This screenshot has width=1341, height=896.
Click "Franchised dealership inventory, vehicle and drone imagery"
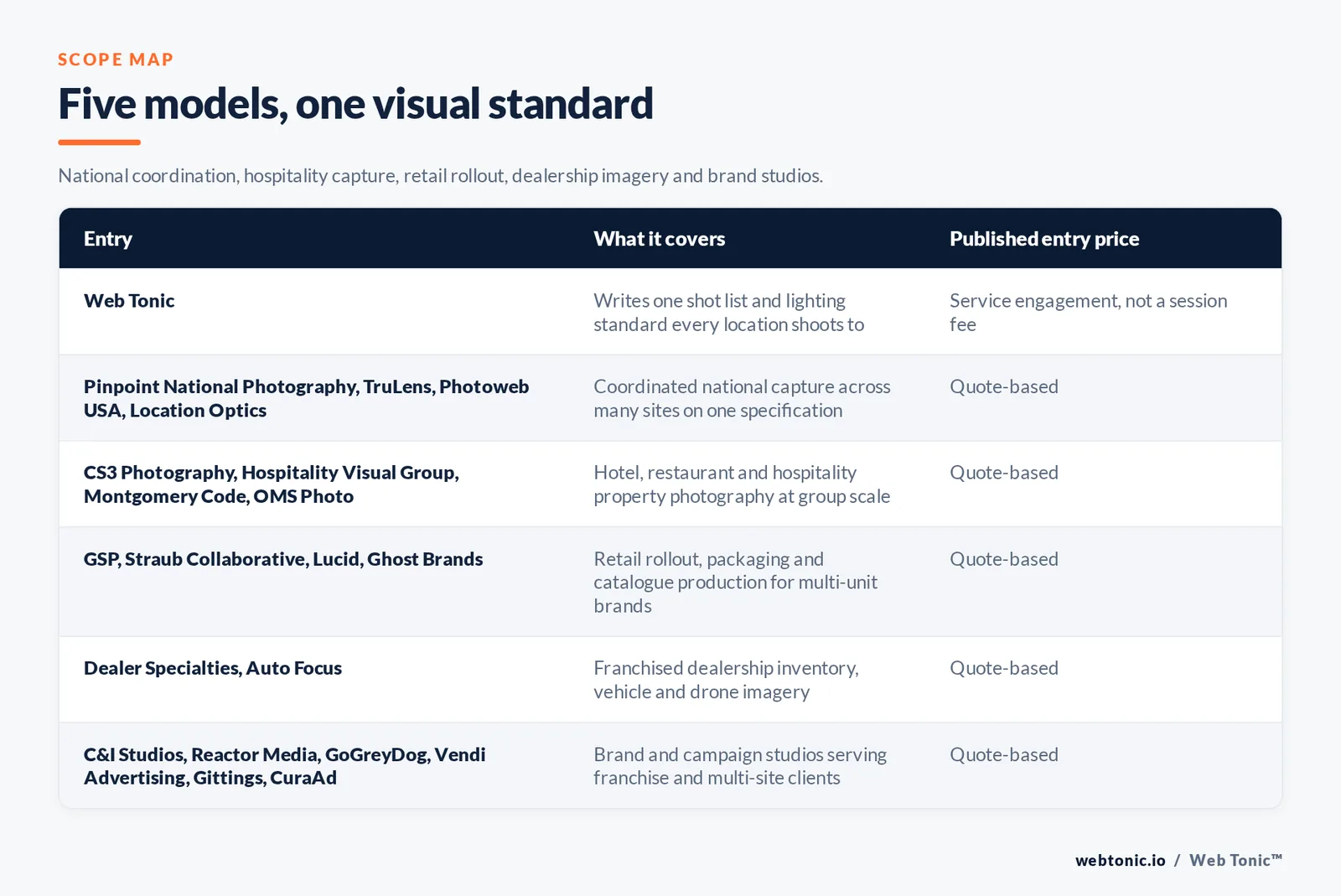point(726,680)
